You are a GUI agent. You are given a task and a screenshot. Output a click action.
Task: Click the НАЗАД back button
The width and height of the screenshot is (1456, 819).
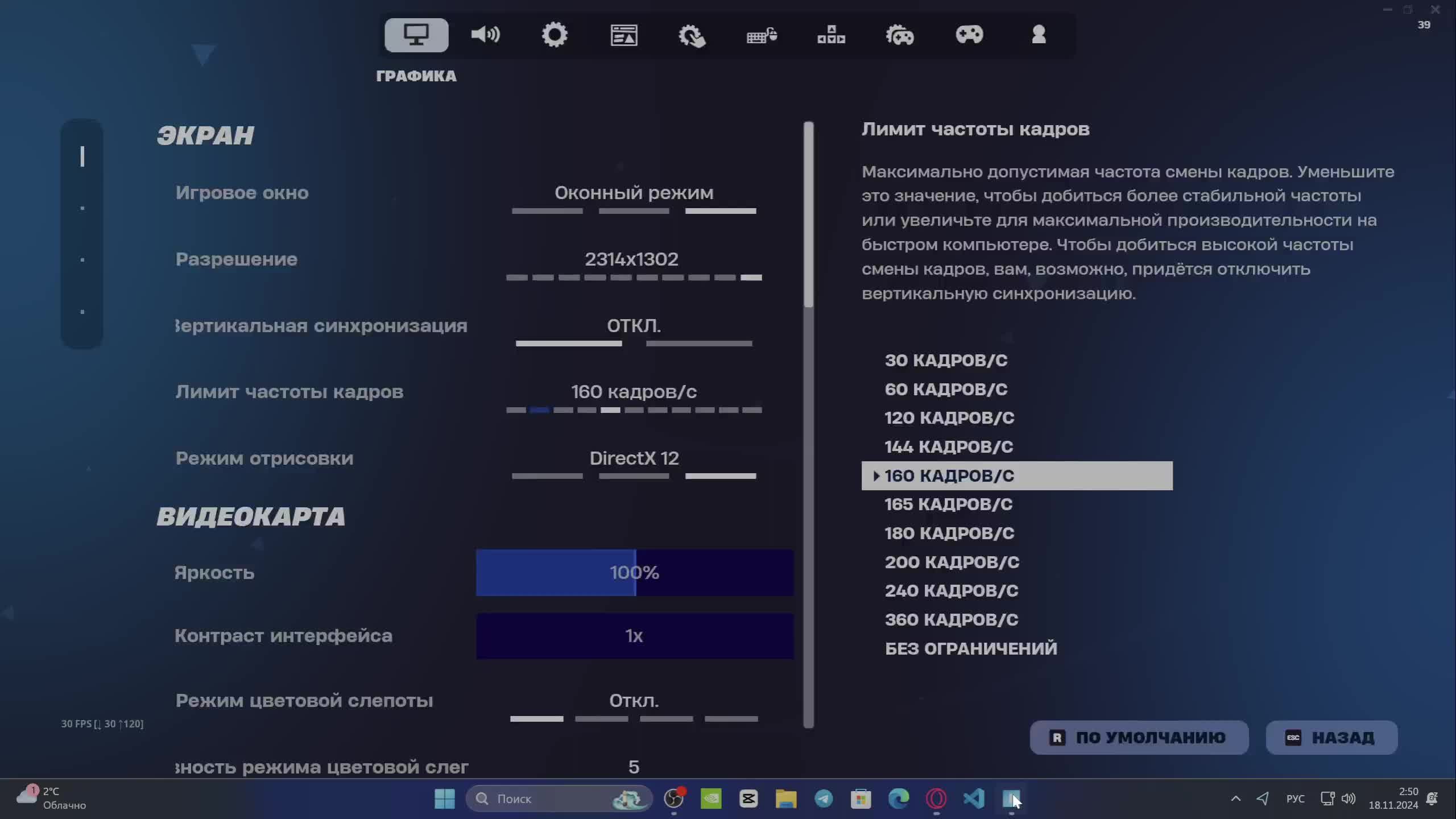[1331, 737]
